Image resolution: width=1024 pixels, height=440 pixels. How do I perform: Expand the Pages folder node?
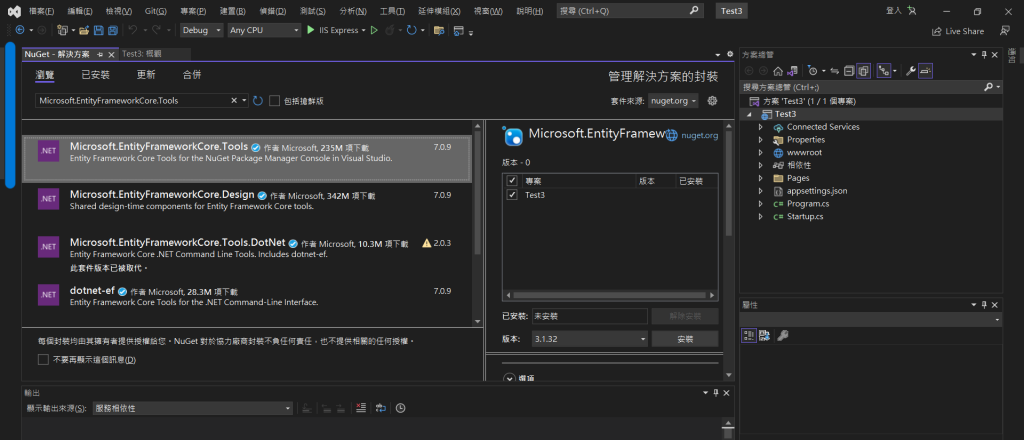click(x=761, y=178)
